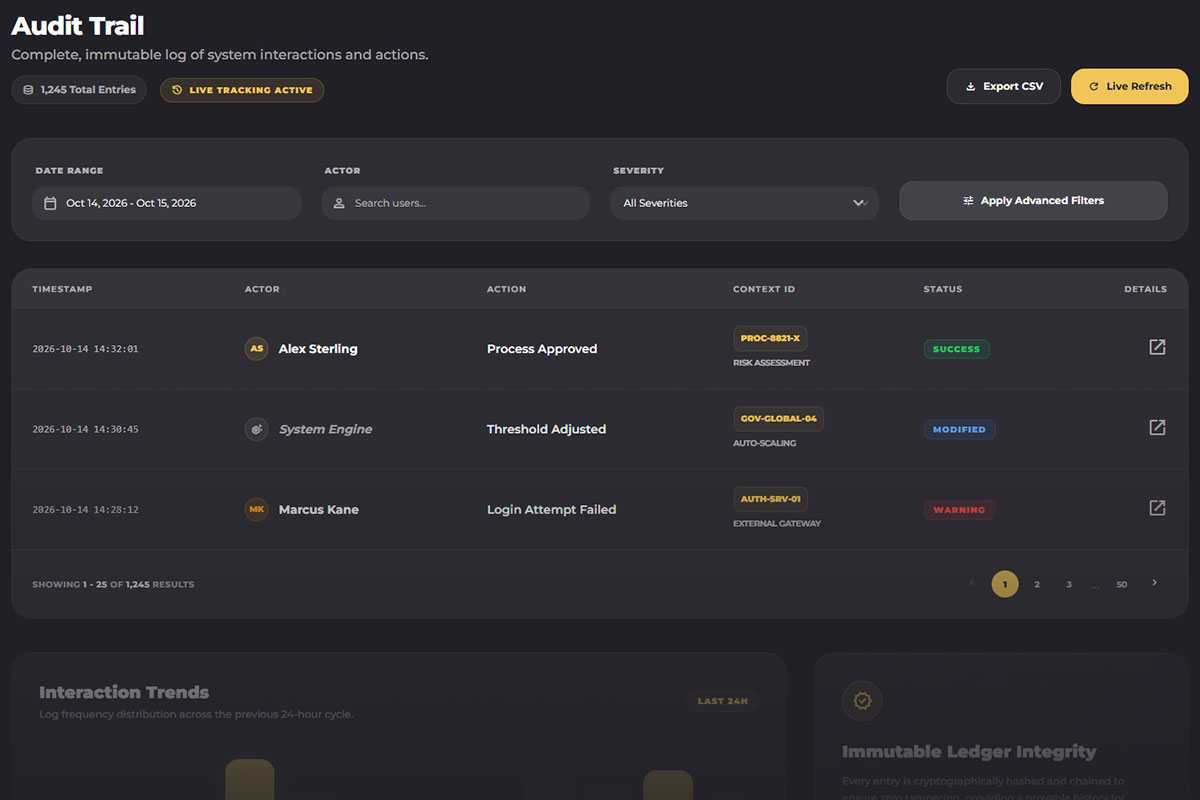
Task: Click the name Alex Sterling
Action: 318,349
